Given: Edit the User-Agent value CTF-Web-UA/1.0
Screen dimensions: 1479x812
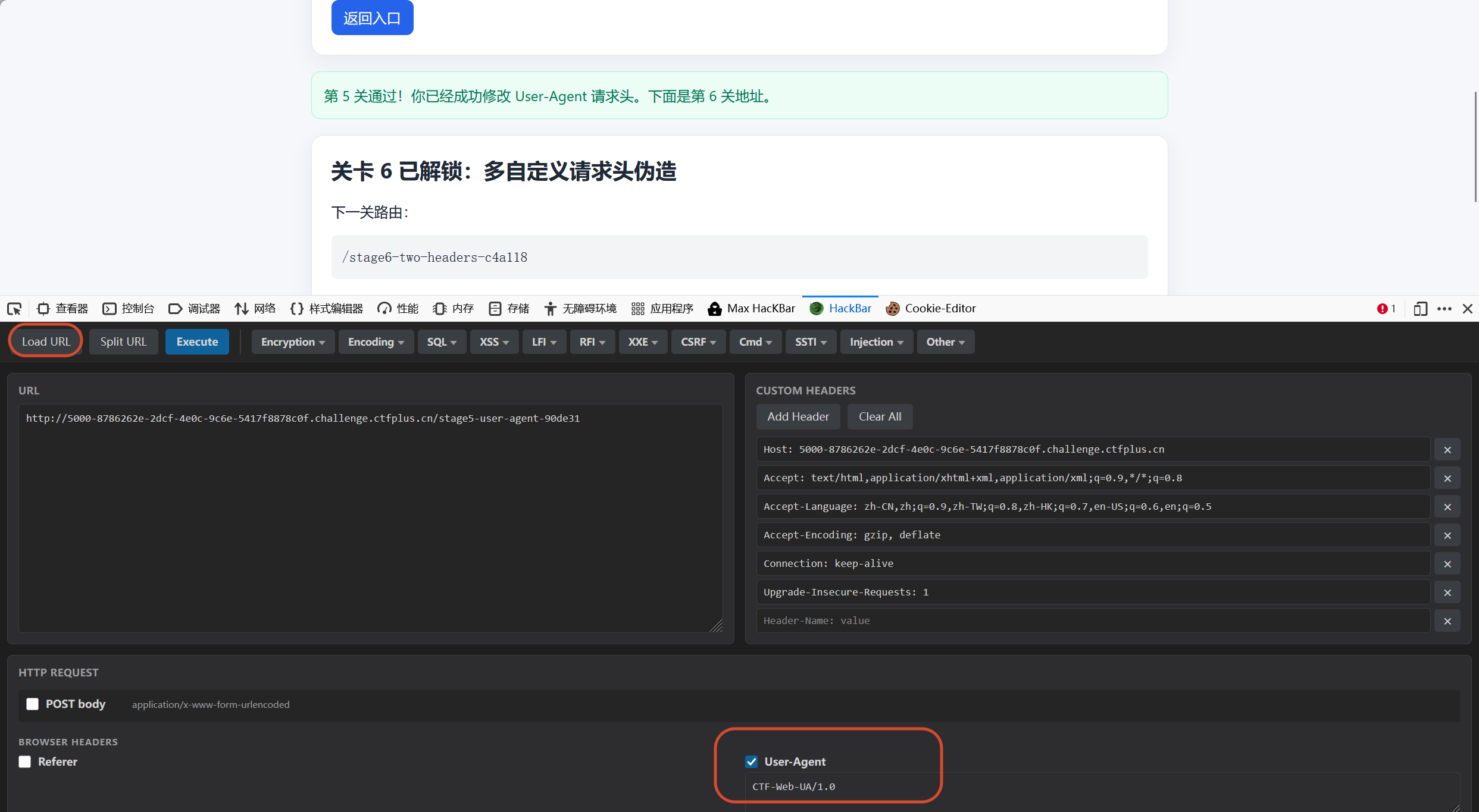Looking at the screenshot, I should [x=1102, y=792].
